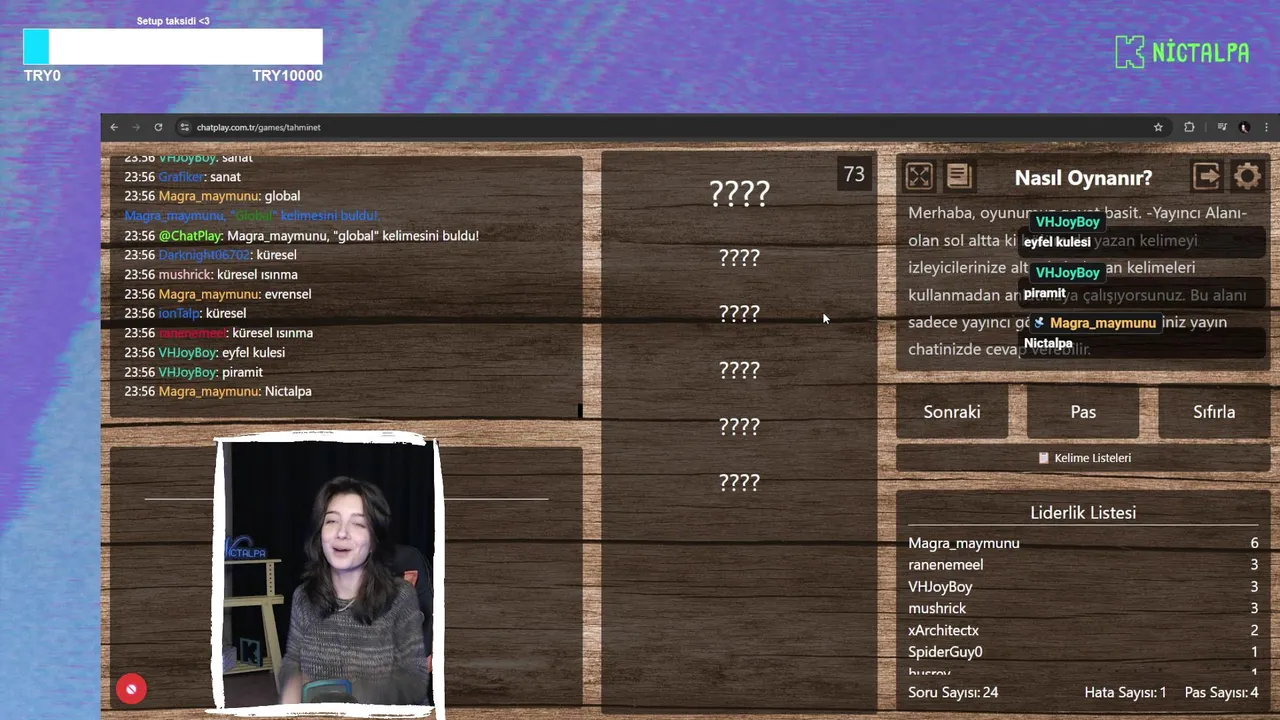
Task: Click chat message ionTalp: küresel
Action: click(185, 313)
